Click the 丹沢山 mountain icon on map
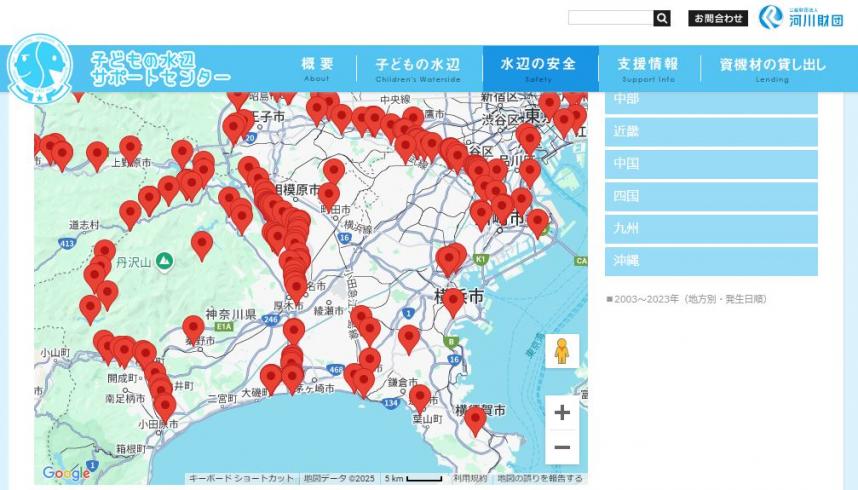Viewport: 858px width, 490px height. 164,262
